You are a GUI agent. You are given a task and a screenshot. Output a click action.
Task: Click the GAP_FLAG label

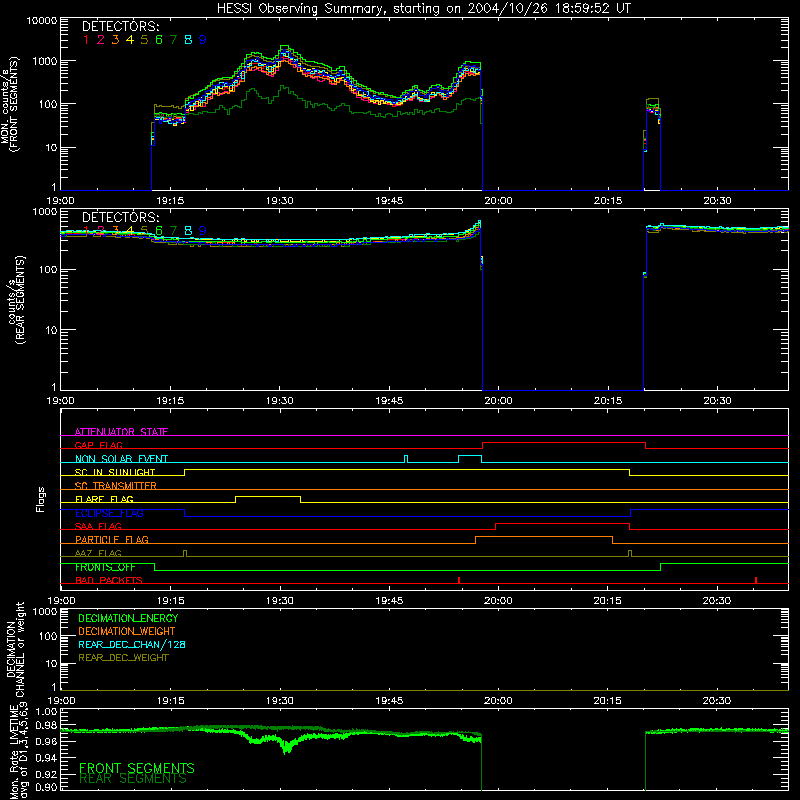click(99, 445)
